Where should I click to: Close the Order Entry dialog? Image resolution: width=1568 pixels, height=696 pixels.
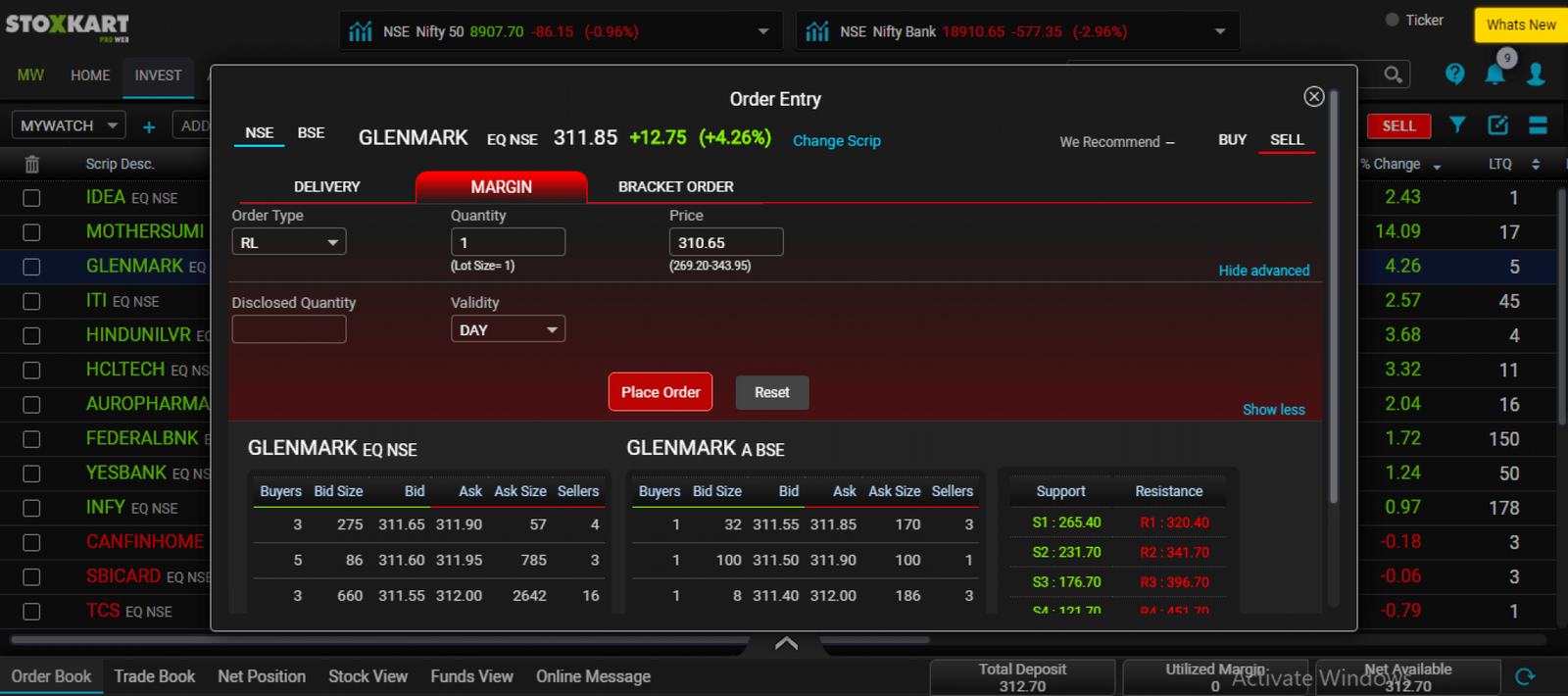click(1314, 96)
